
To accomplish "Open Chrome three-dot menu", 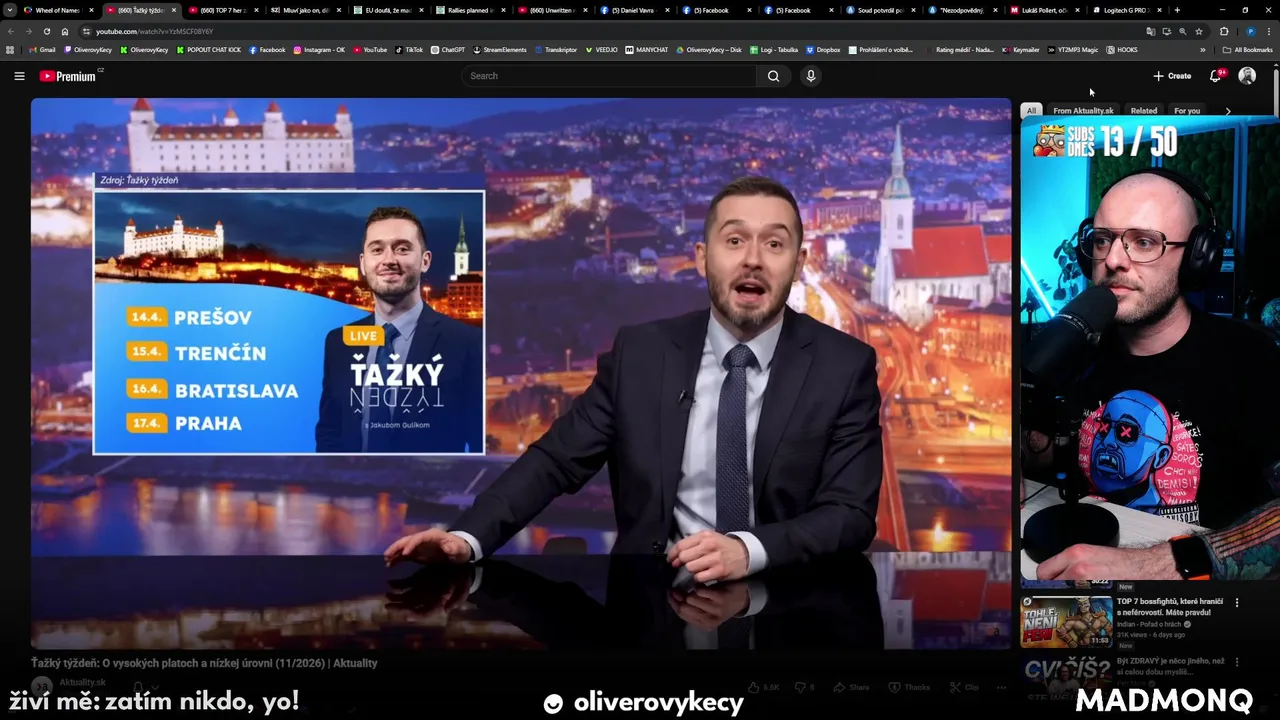I will coord(1268,31).
